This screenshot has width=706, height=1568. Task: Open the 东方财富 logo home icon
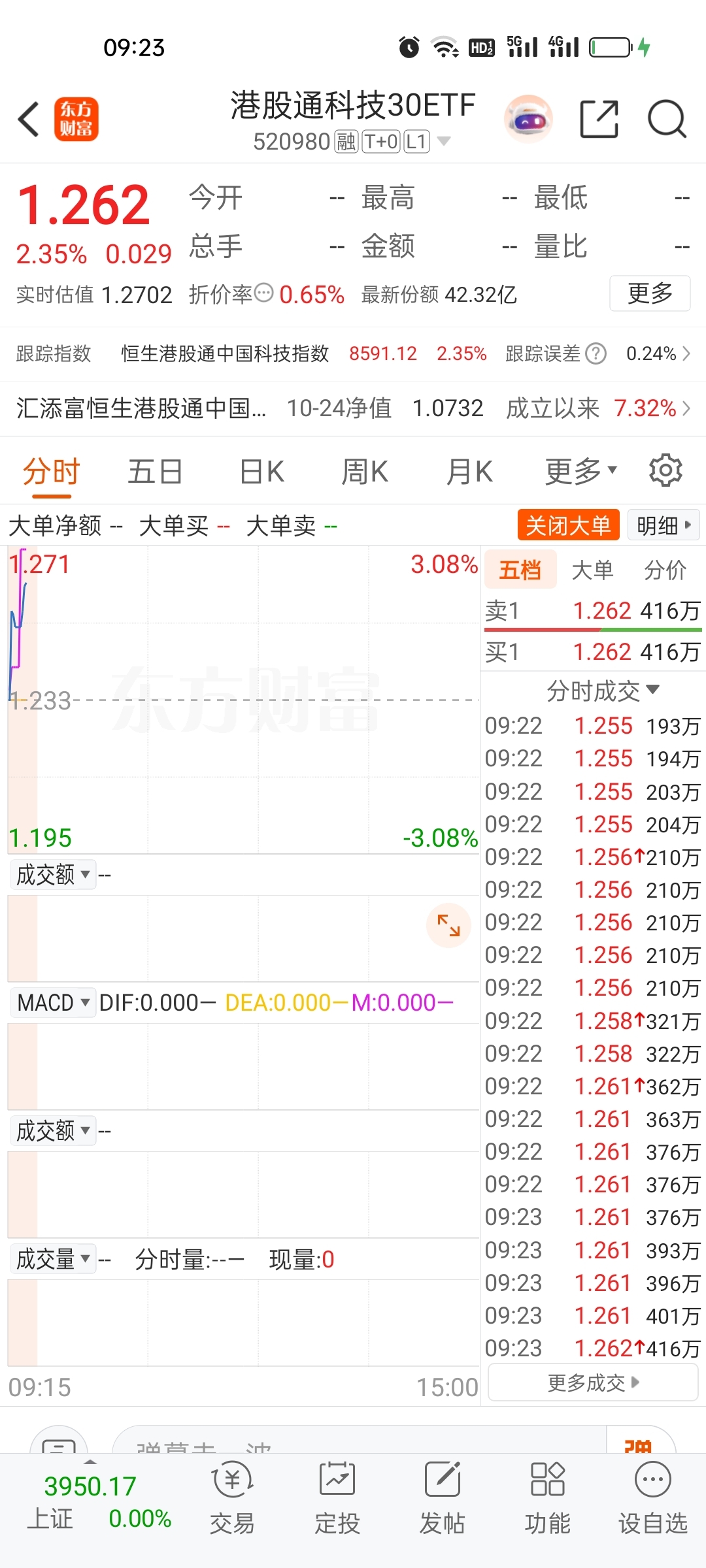(76, 120)
